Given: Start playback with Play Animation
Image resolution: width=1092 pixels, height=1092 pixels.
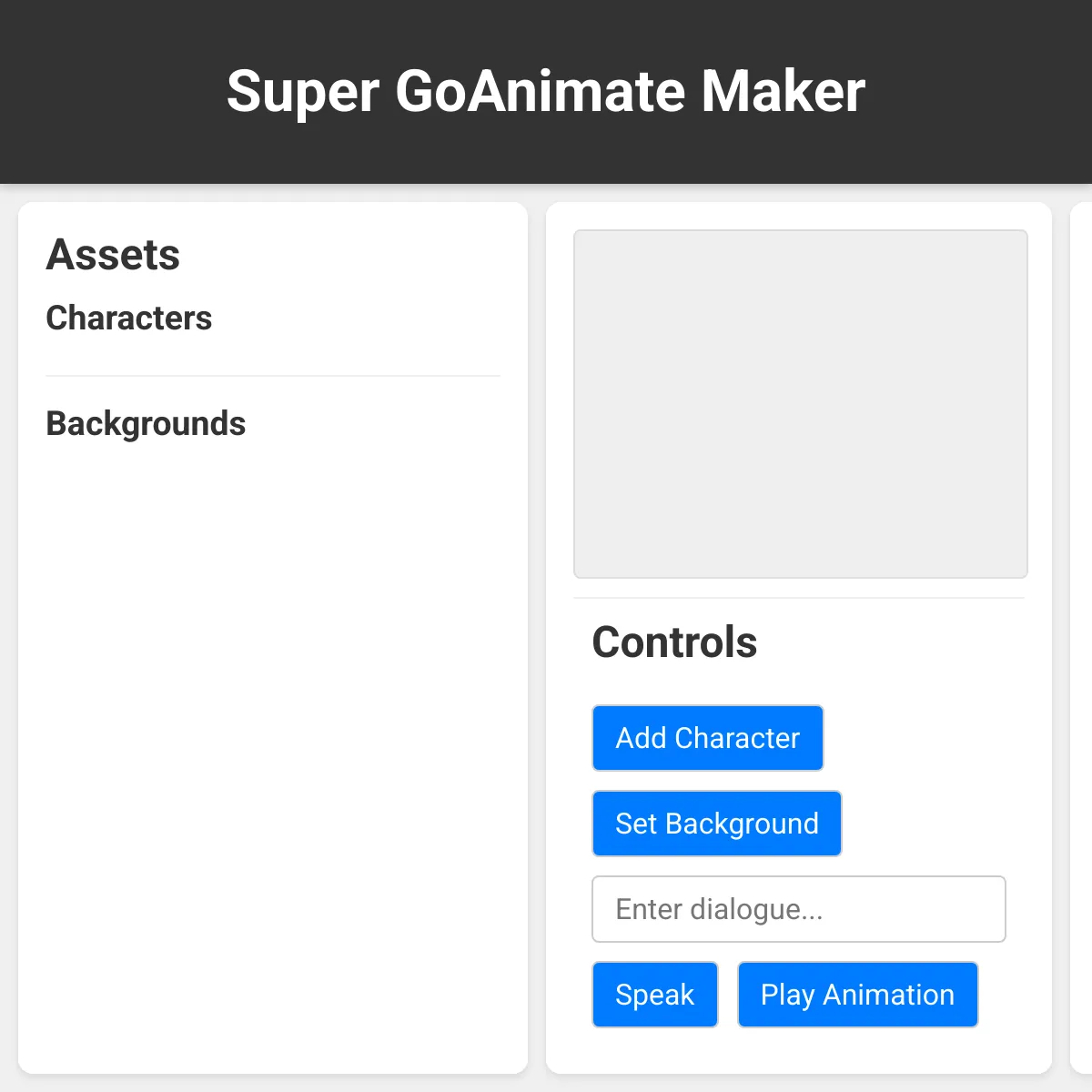Looking at the screenshot, I should 858,995.
